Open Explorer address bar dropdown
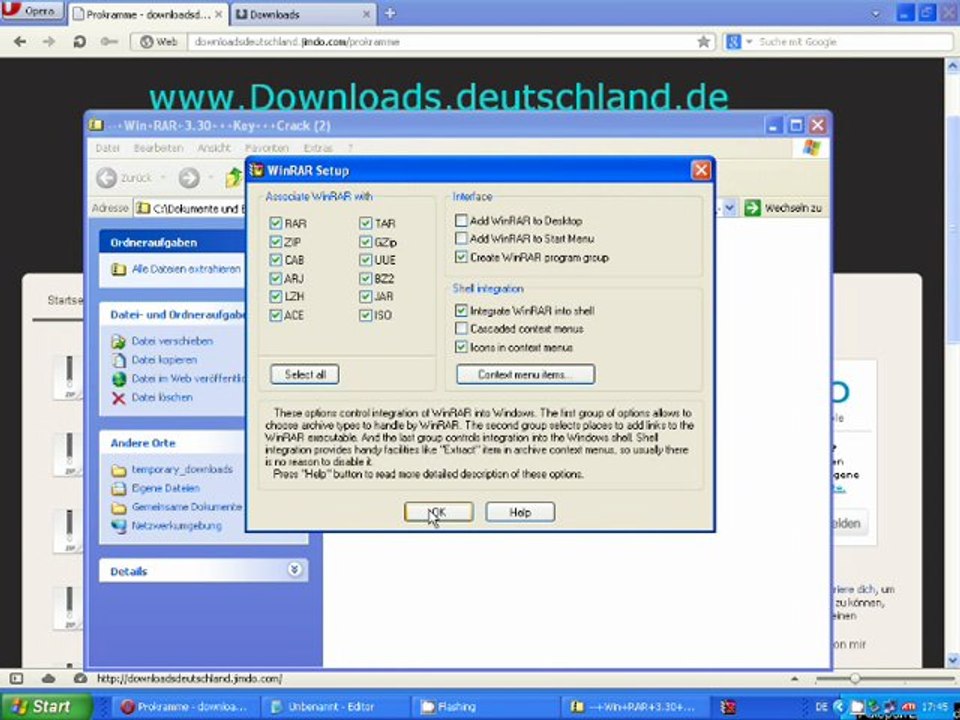Image resolution: width=960 pixels, height=720 pixels. [729, 208]
